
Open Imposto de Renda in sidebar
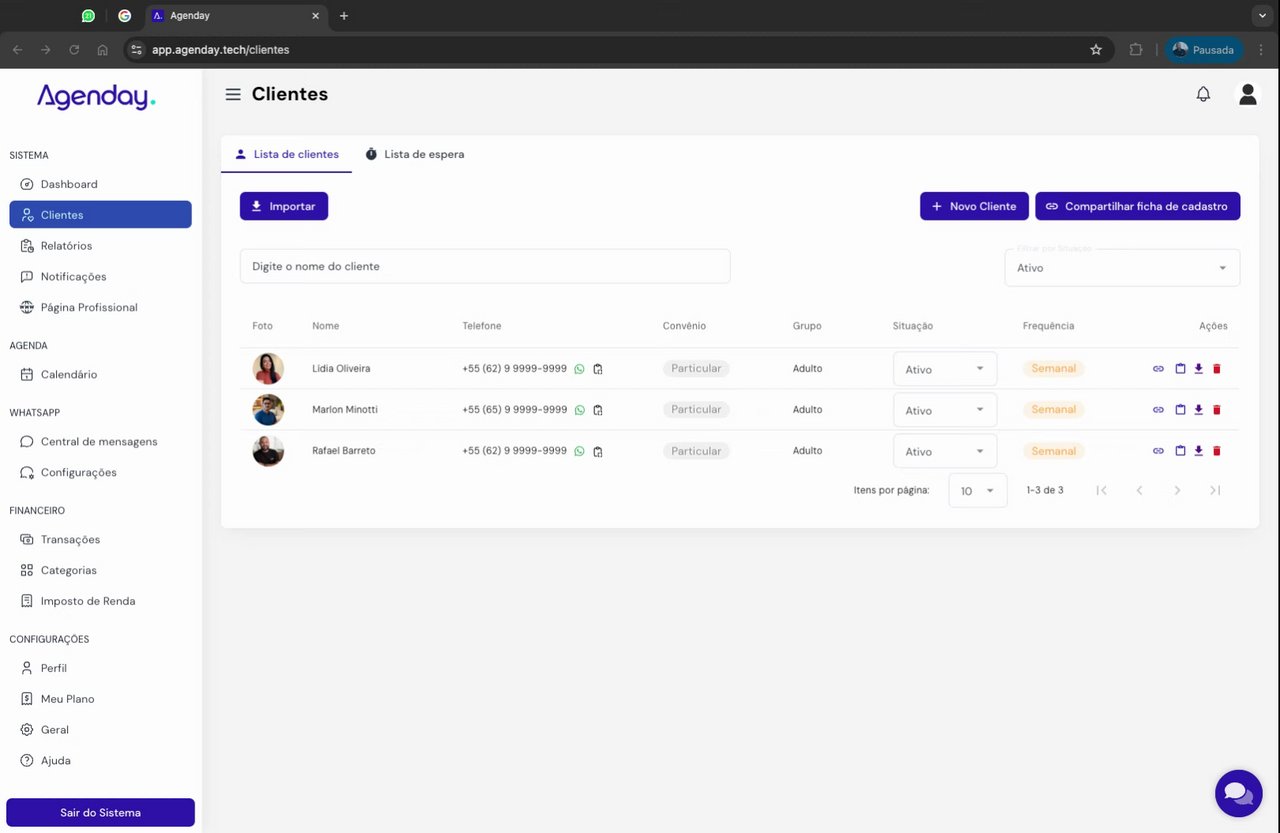coord(100,601)
